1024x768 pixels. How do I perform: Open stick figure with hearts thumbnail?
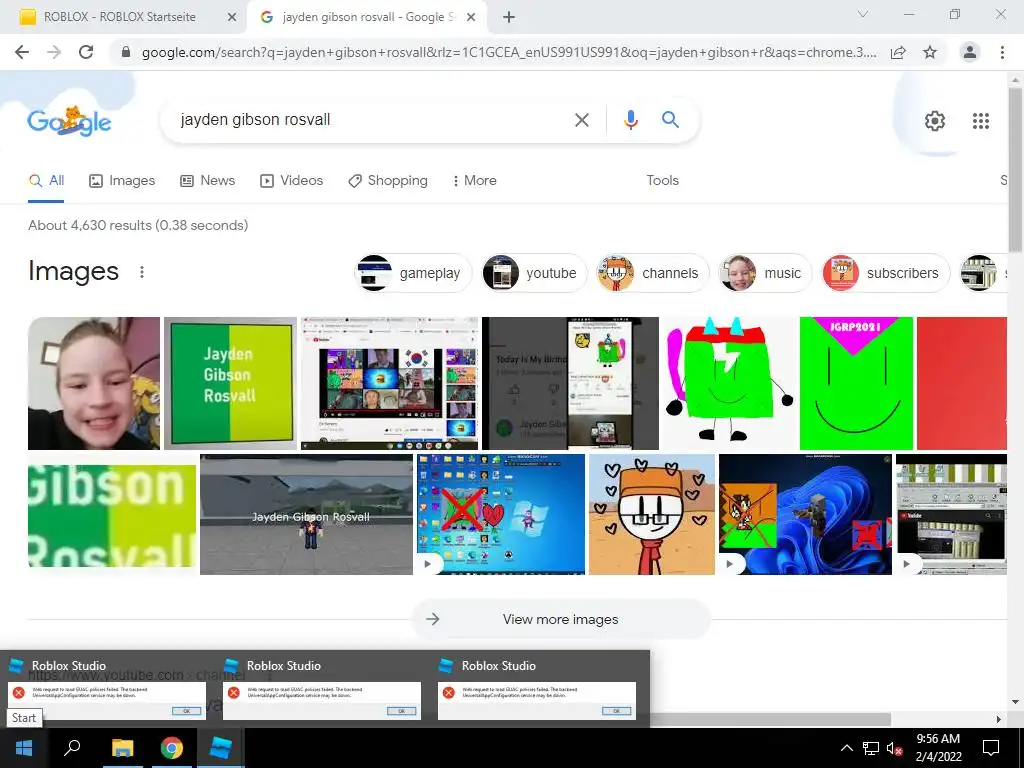[x=652, y=515]
